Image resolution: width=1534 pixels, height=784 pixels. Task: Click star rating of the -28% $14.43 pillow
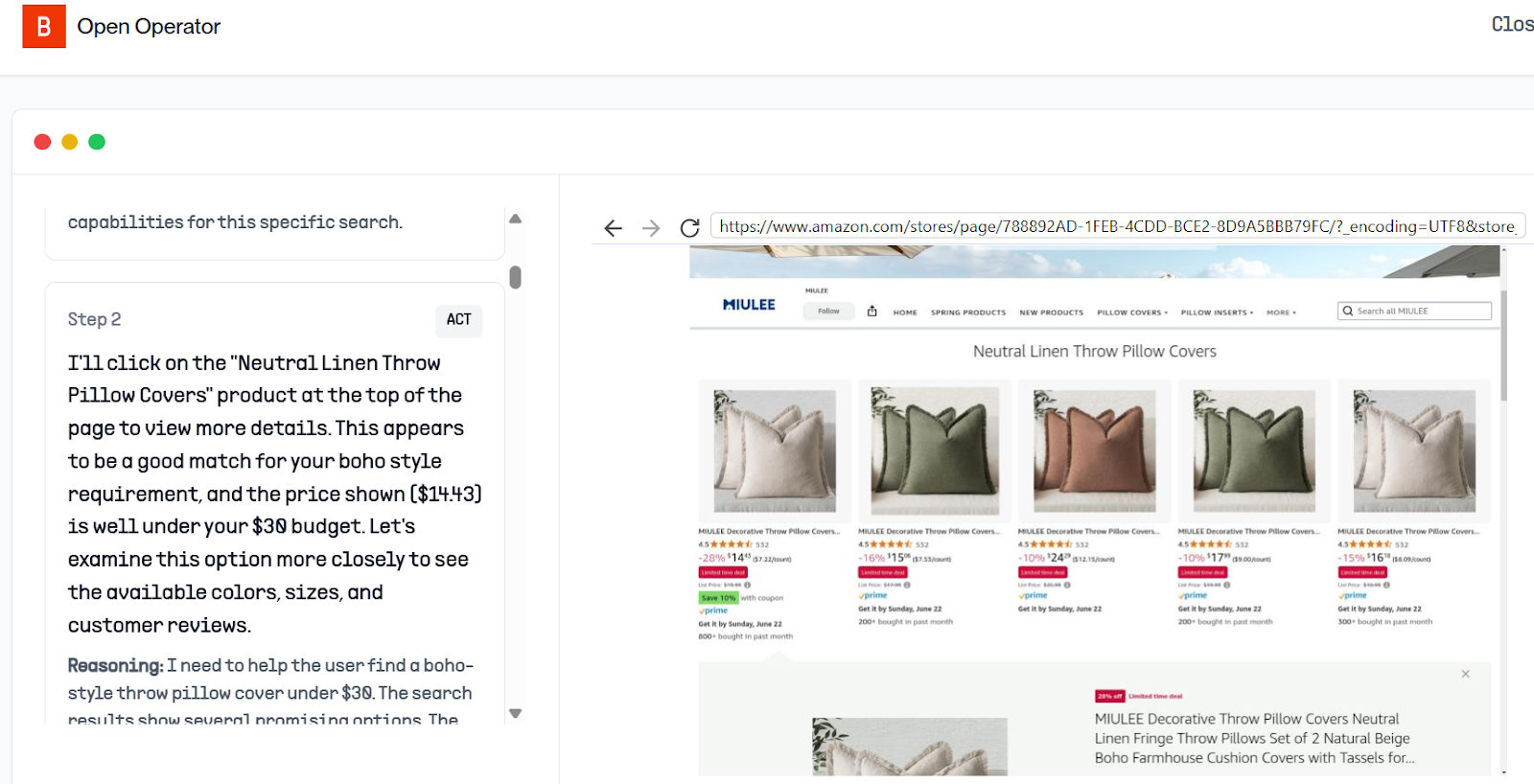click(x=732, y=544)
